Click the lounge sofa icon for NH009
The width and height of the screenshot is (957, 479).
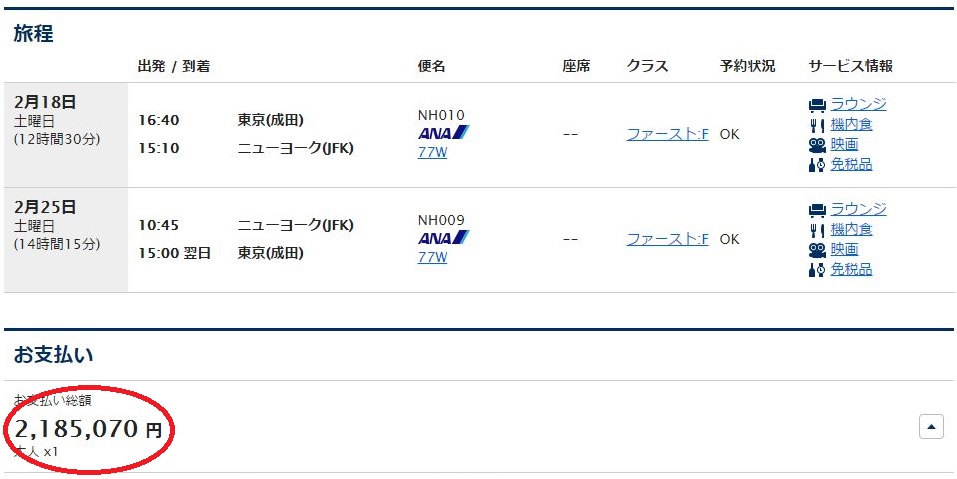coord(817,211)
